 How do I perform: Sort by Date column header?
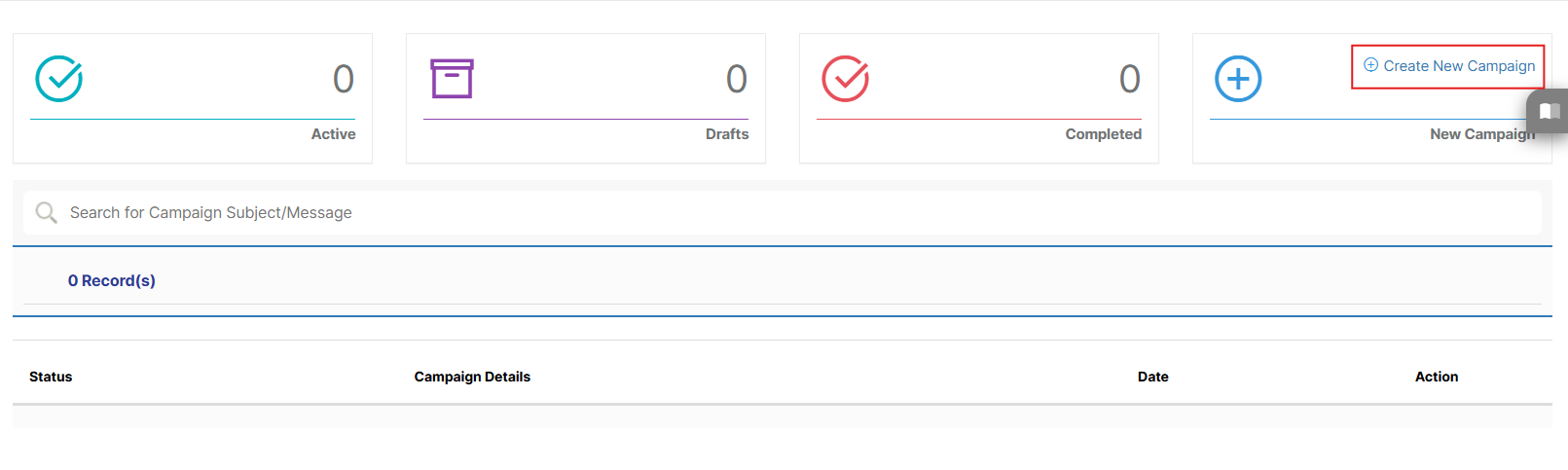(x=1153, y=377)
